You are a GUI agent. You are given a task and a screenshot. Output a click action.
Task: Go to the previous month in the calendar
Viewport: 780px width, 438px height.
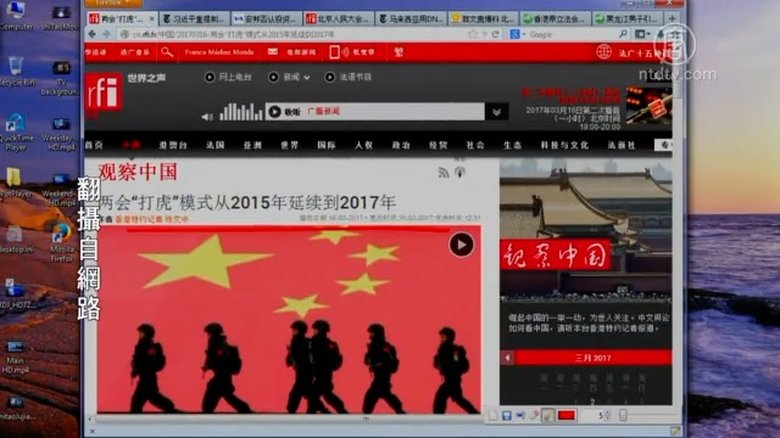[510, 358]
